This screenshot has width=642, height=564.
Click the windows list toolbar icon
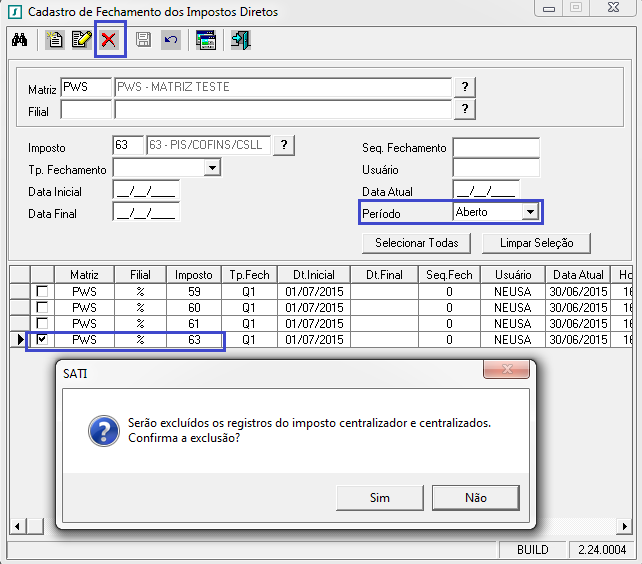[x=206, y=41]
